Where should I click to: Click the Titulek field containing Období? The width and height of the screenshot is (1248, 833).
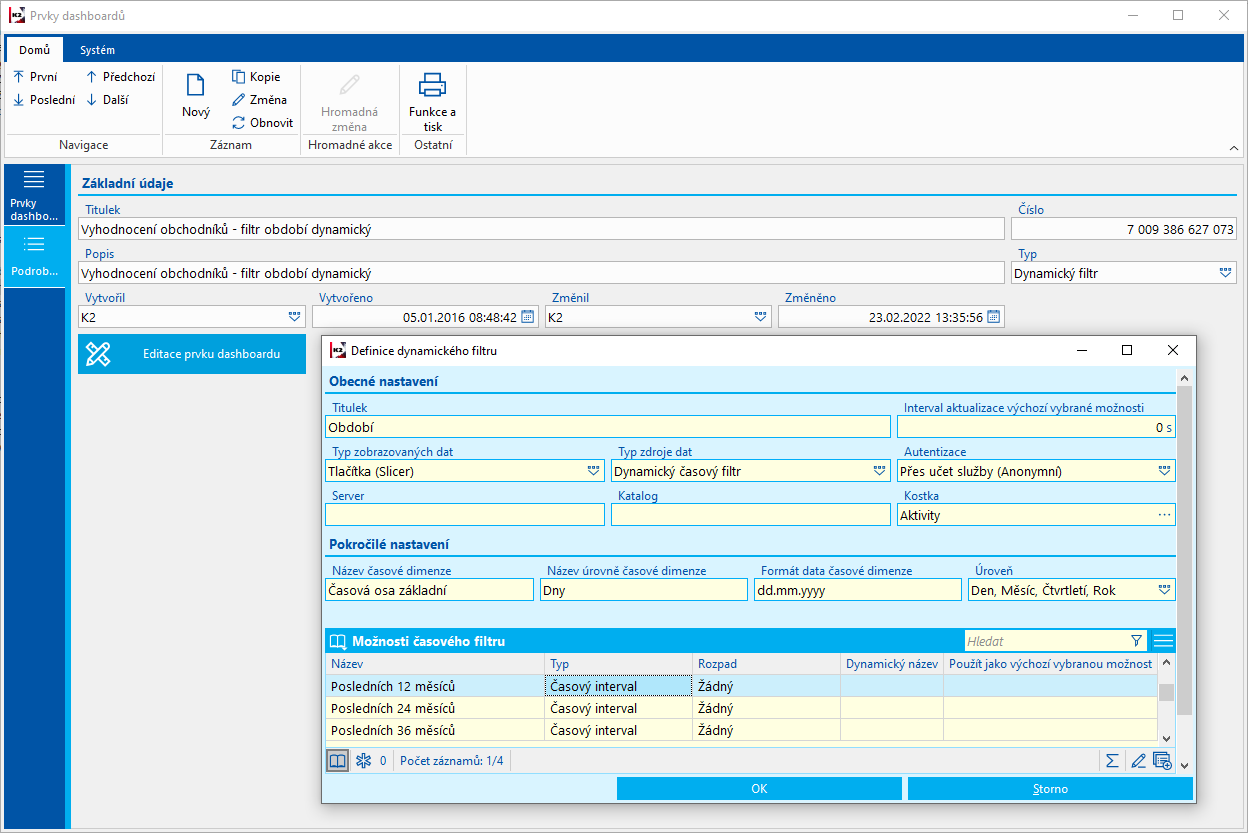tap(607, 427)
